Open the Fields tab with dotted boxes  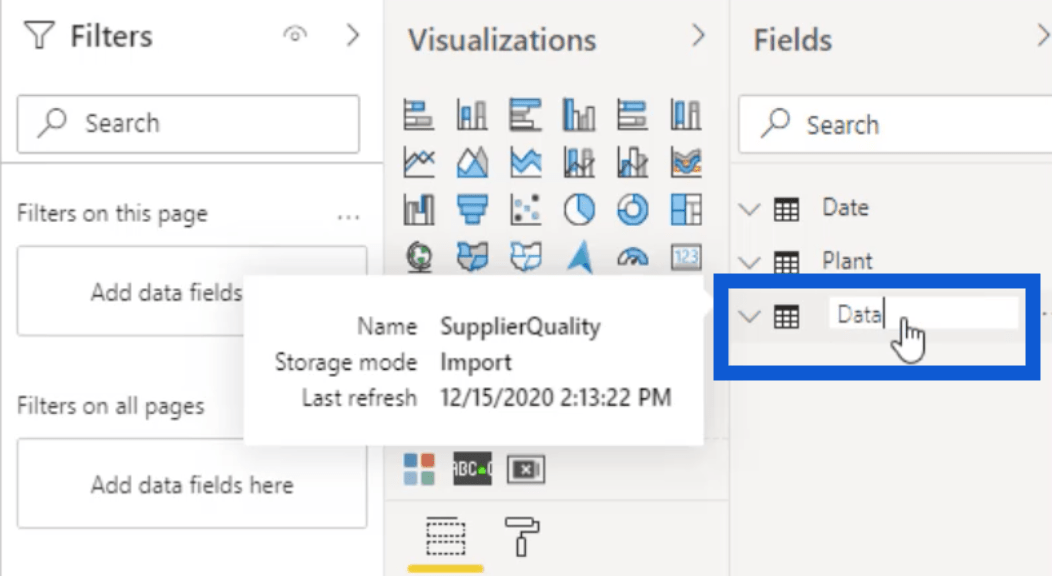pyautogui.click(x=445, y=537)
